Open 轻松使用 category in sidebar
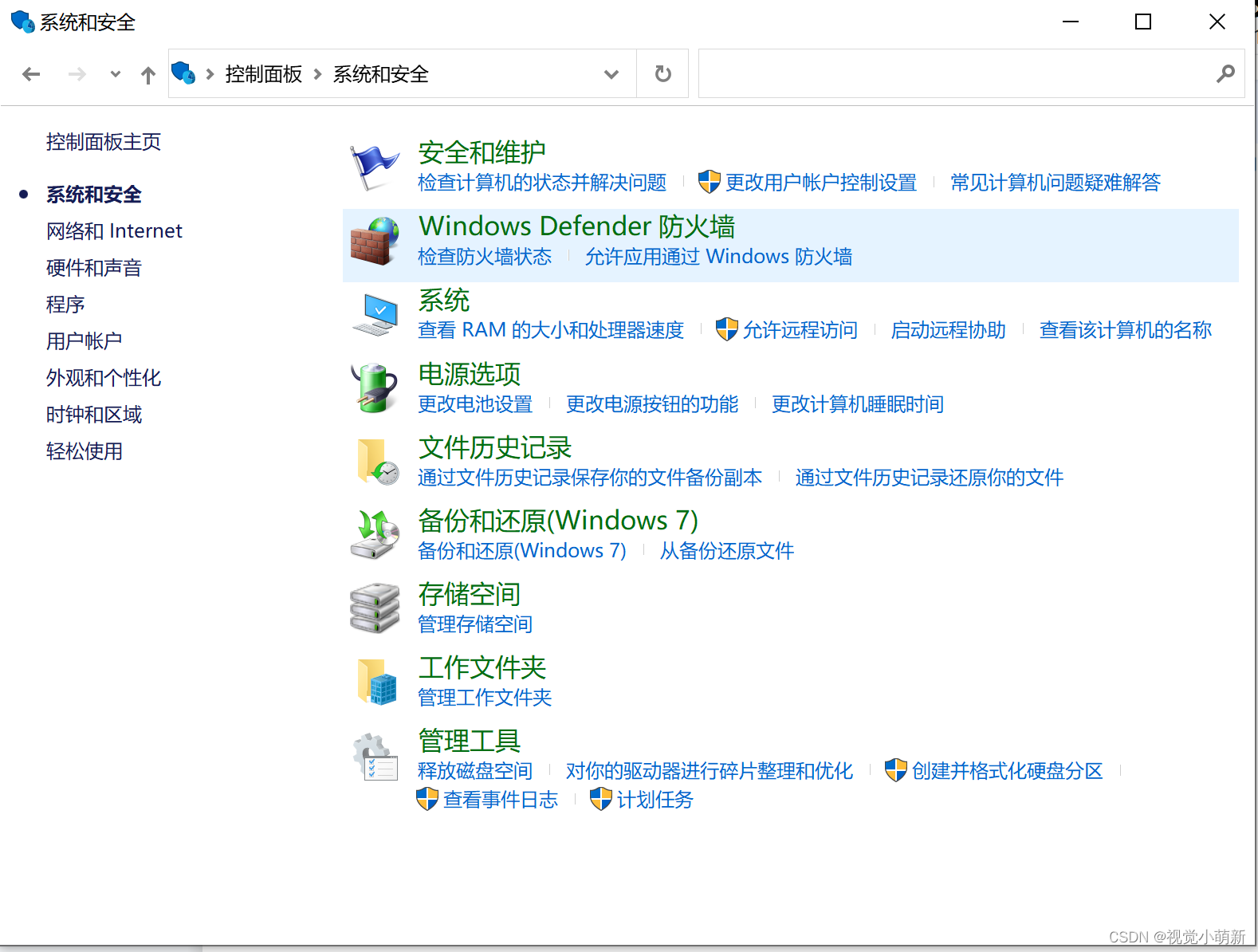 85,451
